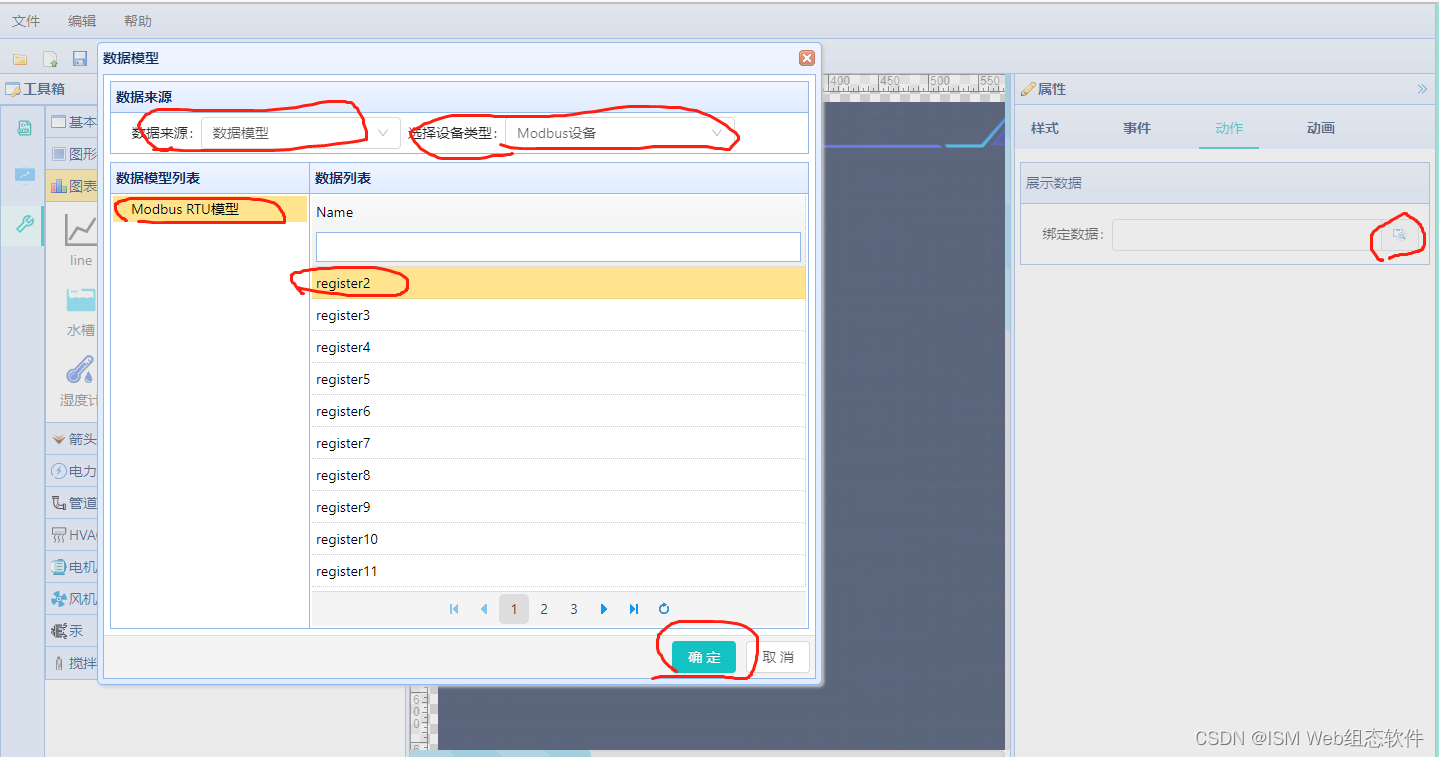Expand the 搅拌 toolbox category

pyautogui.click(x=73, y=663)
